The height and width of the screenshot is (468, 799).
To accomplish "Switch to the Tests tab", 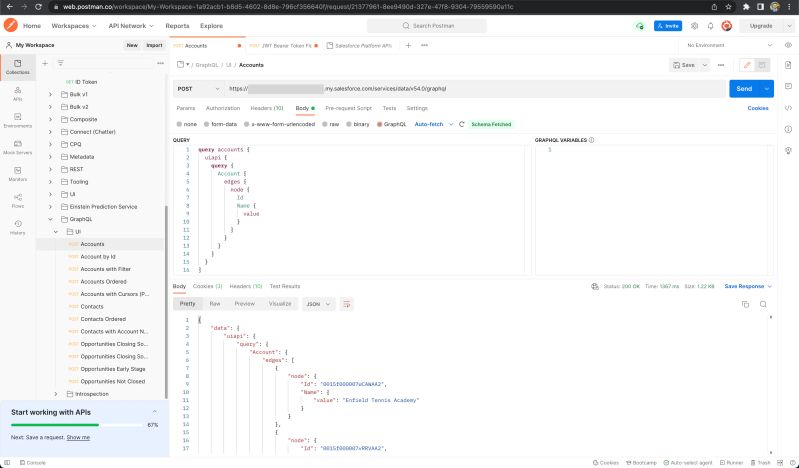I will (x=389, y=108).
